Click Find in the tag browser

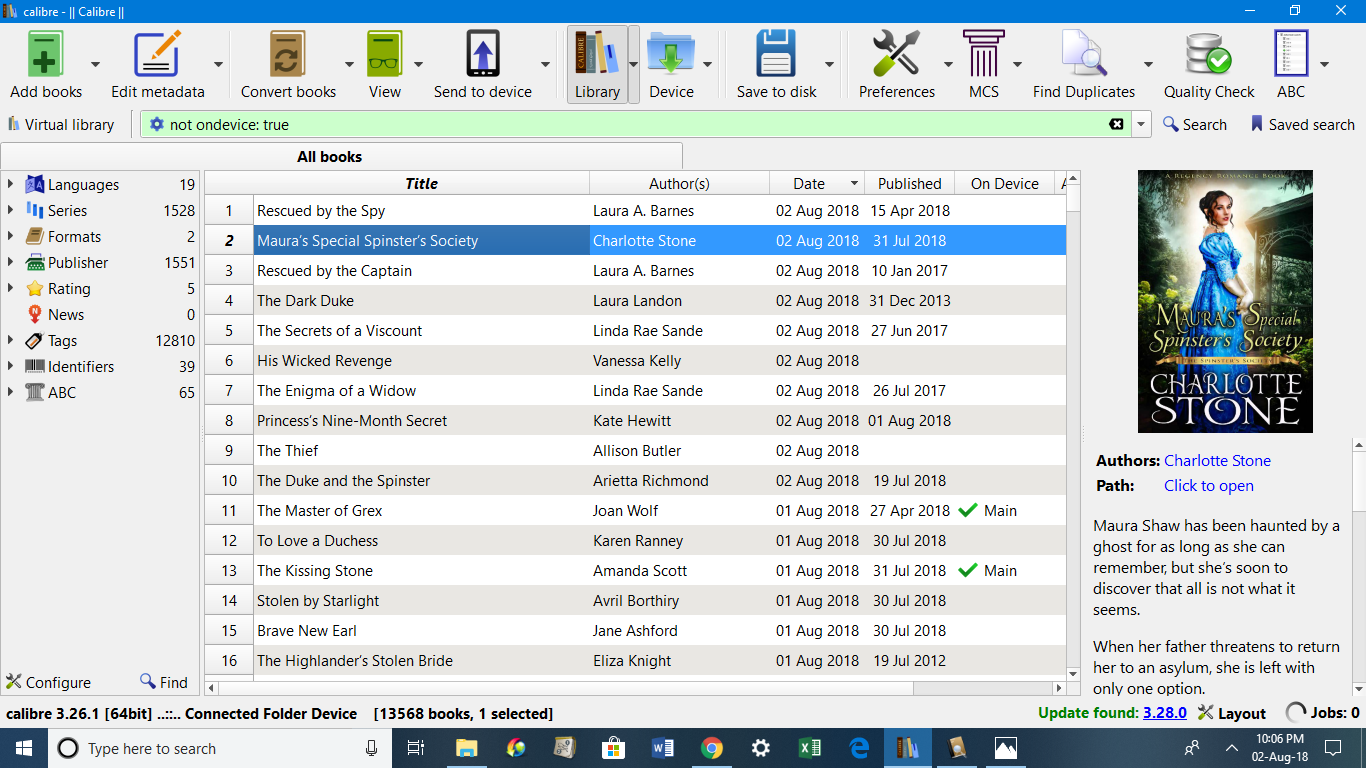(164, 682)
